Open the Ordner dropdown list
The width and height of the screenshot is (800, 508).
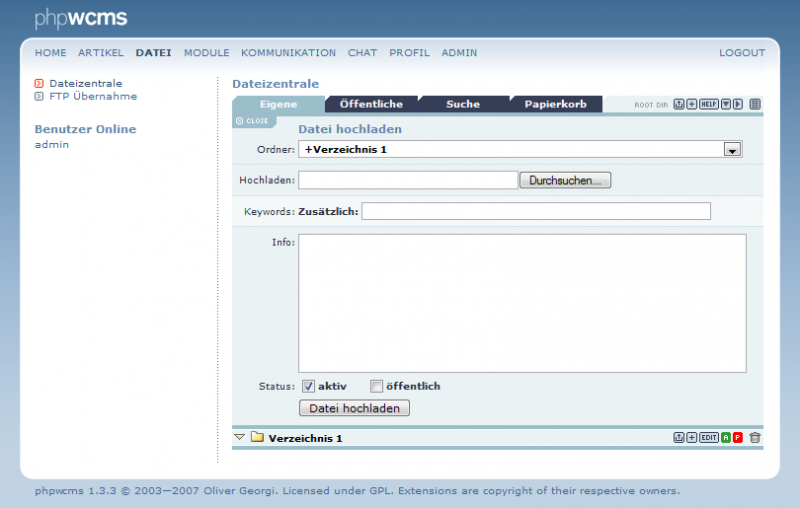click(732, 149)
